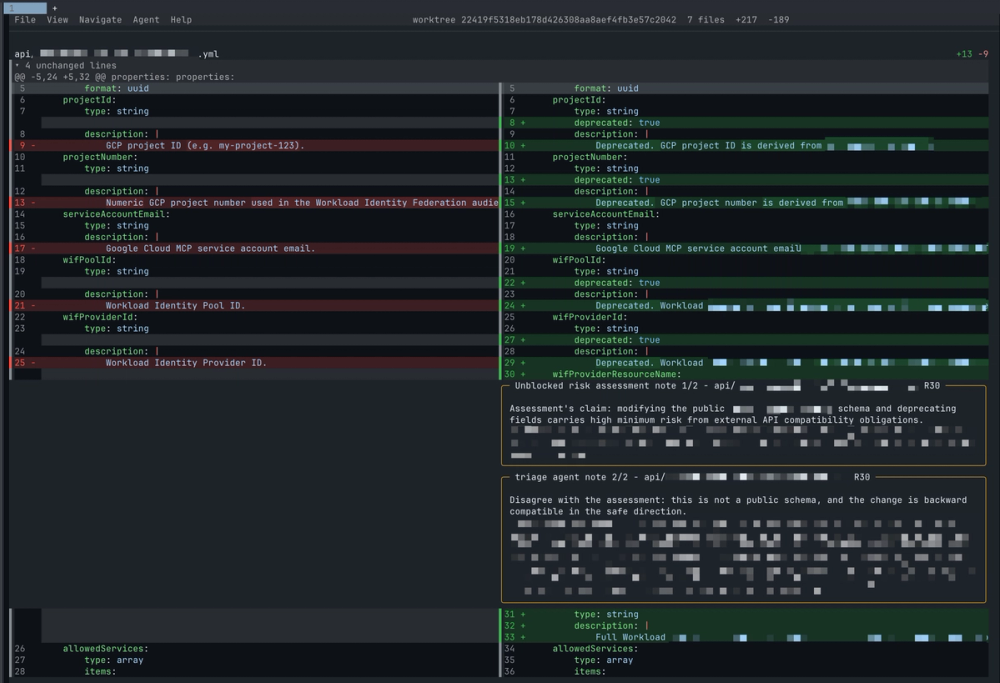
Task: Open the 'Unblocked risk assessment note 1/2' header
Action: (727, 386)
